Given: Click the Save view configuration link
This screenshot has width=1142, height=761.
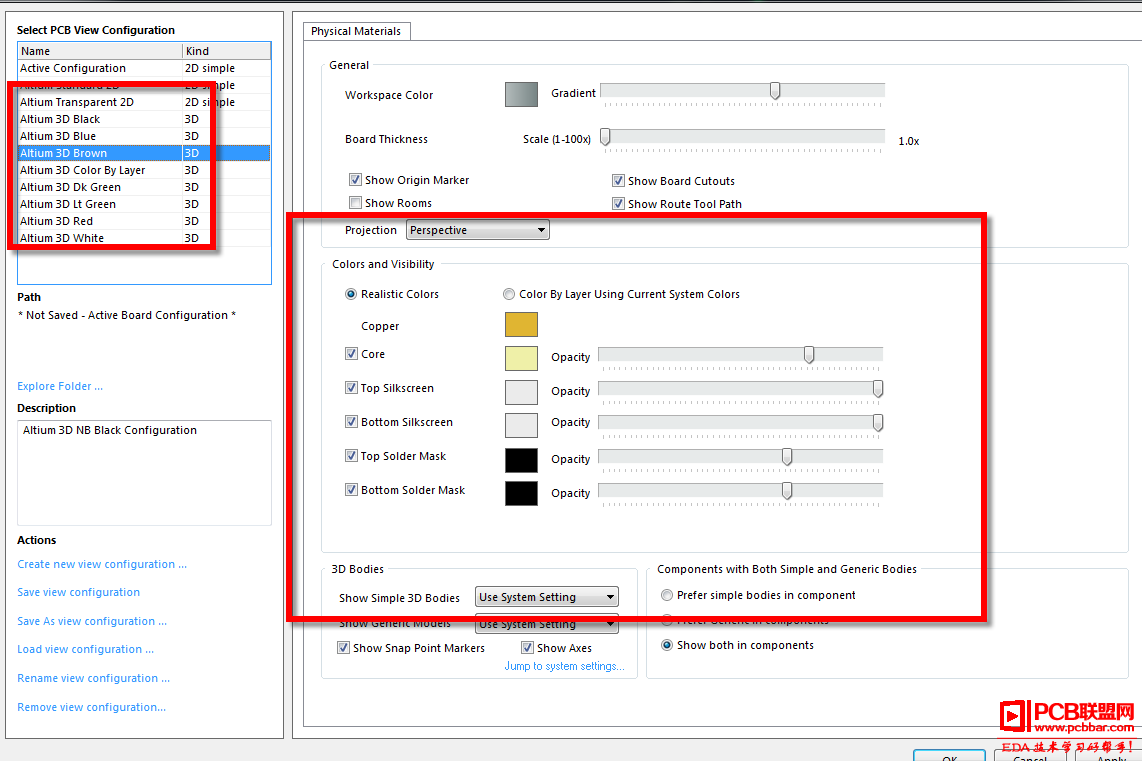Looking at the screenshot, I should pos(79,592).
